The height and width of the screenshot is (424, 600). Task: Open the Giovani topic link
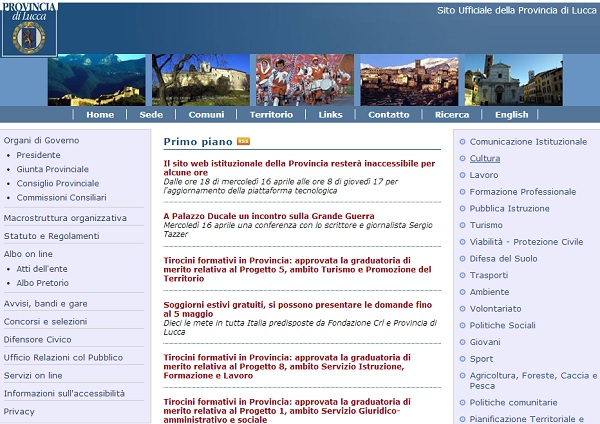click(485, 342)
